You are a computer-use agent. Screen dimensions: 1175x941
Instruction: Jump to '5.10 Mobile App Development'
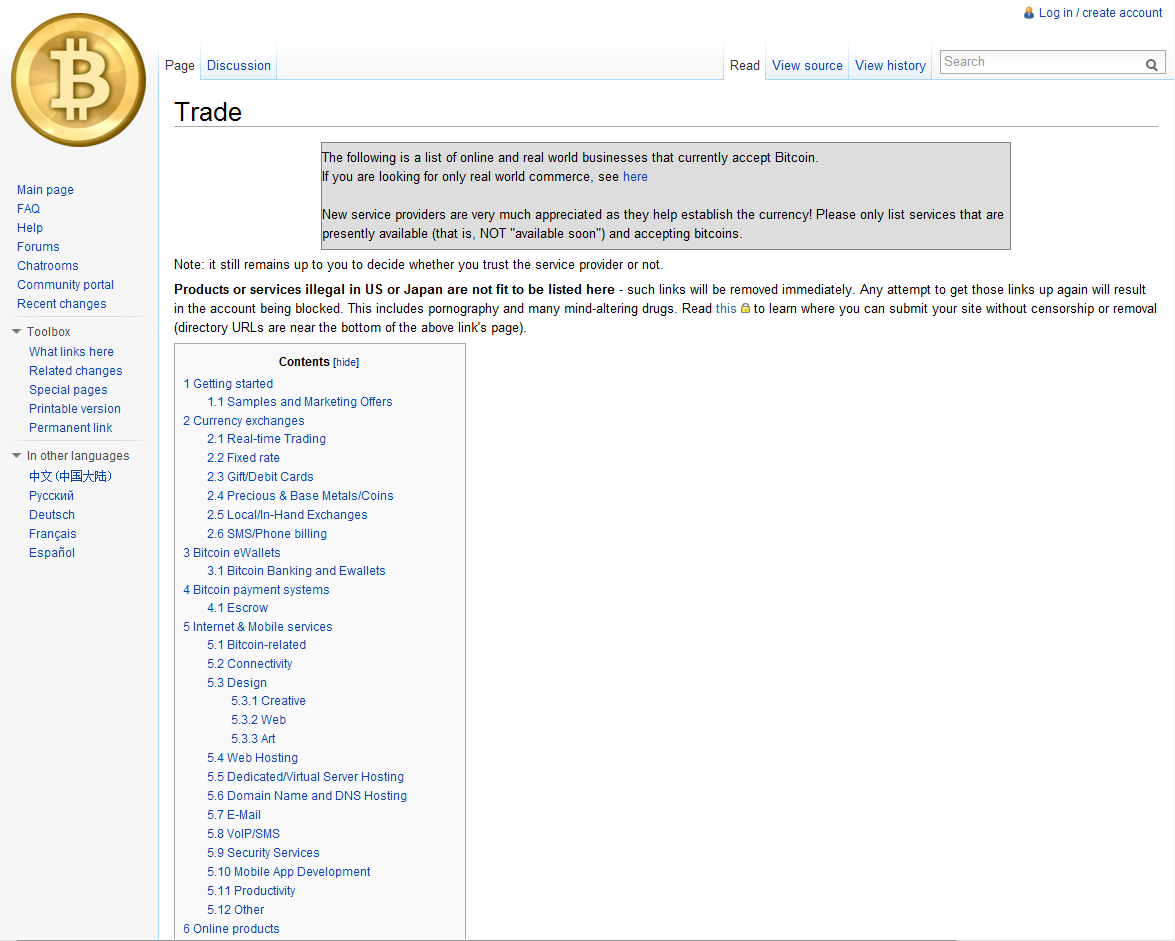[289, 872]
